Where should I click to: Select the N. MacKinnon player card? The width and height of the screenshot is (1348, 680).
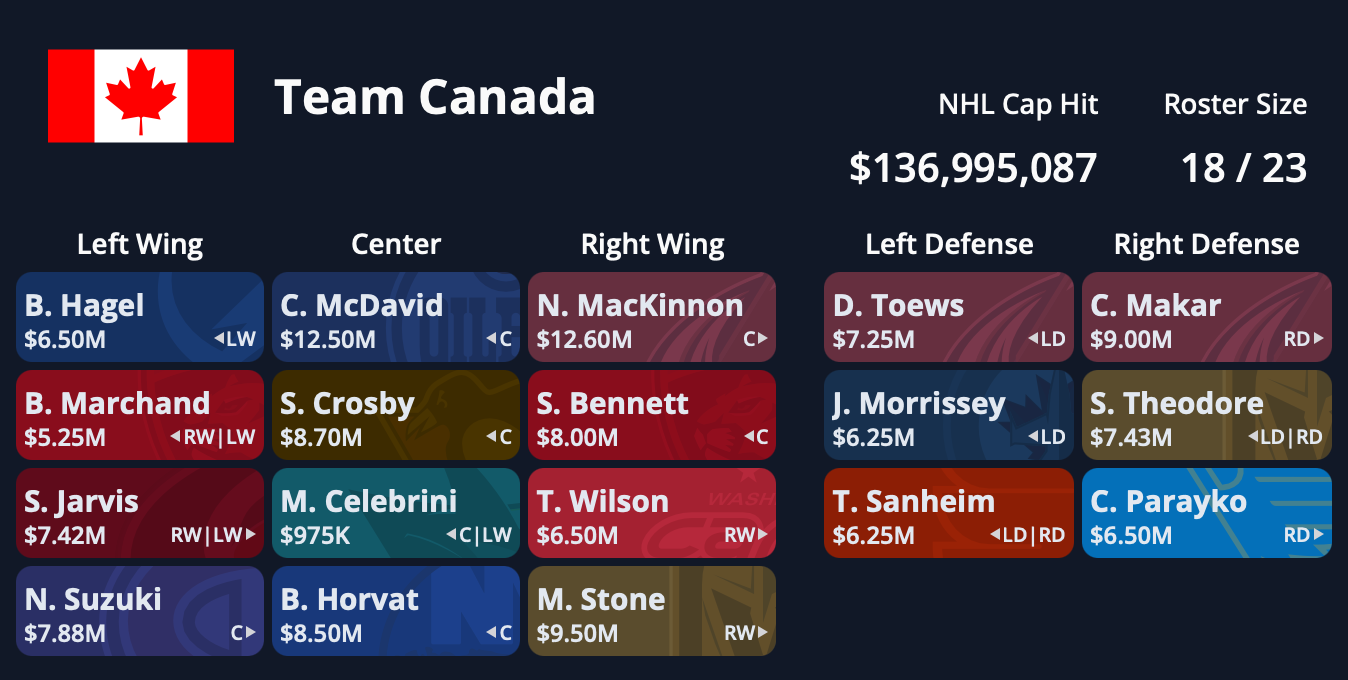[x=651, y=317]
